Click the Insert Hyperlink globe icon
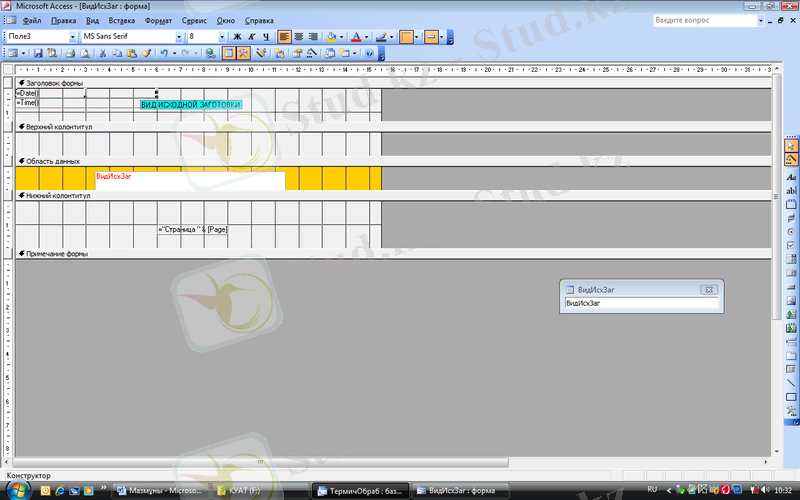Screen dimensions: 800x500 coord(210,53)
